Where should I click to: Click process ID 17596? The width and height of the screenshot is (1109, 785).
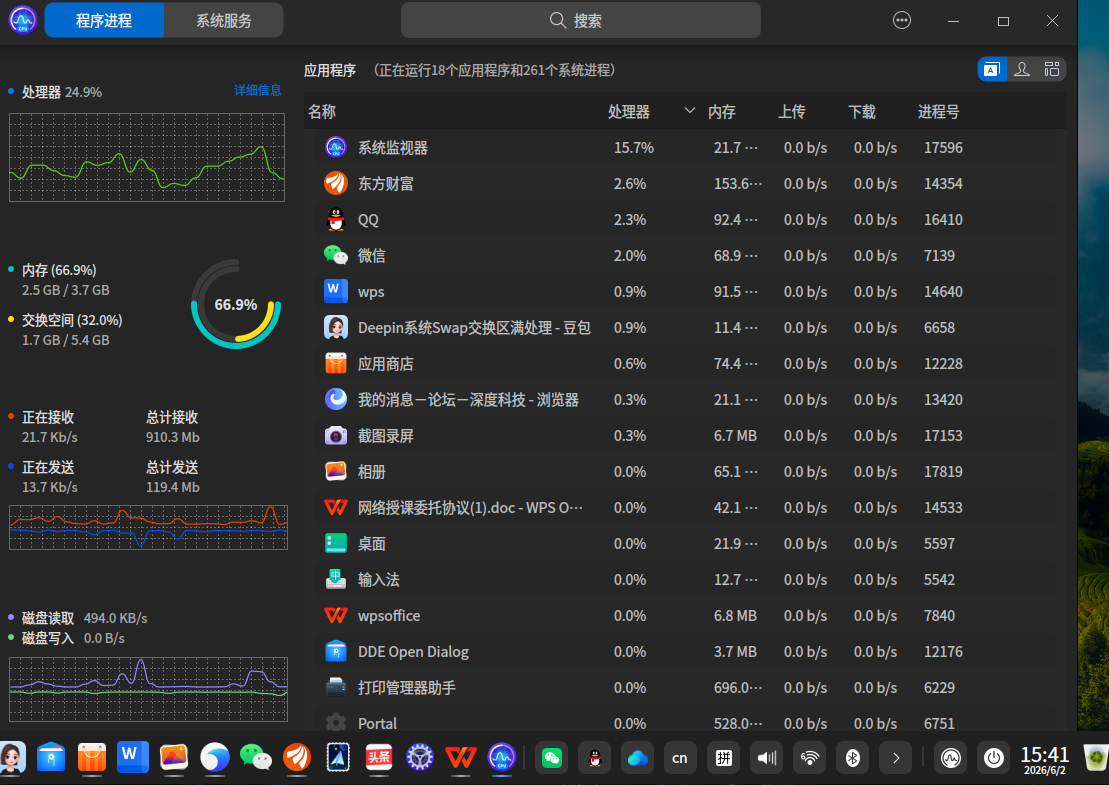(943, 148)
